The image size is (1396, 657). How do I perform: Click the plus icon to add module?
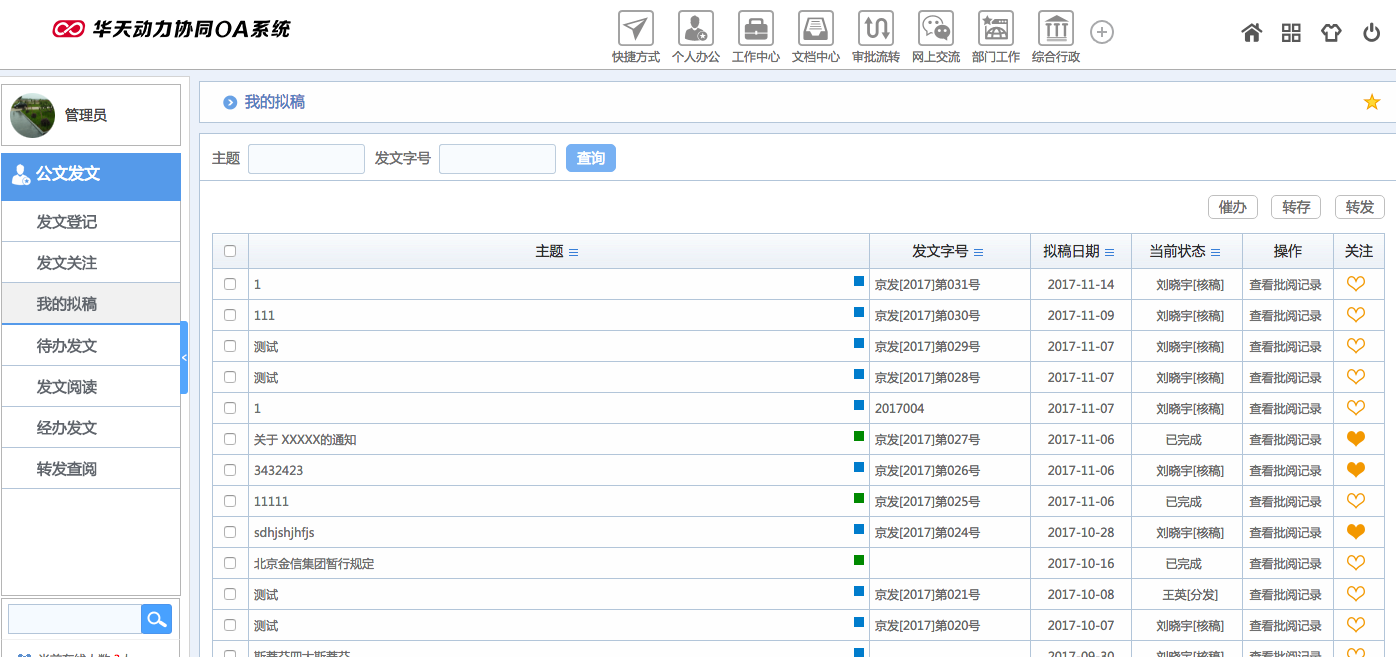pyautogui.click(x=1101, y=33)
